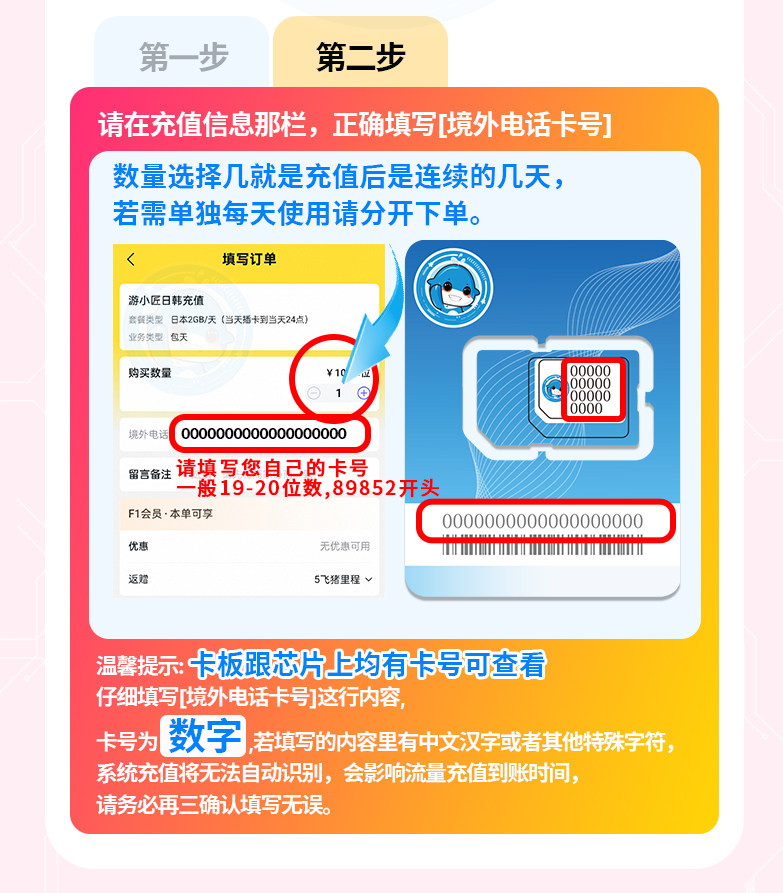
Task: Decrease quantity with the minus button
Action: (314, 393)
